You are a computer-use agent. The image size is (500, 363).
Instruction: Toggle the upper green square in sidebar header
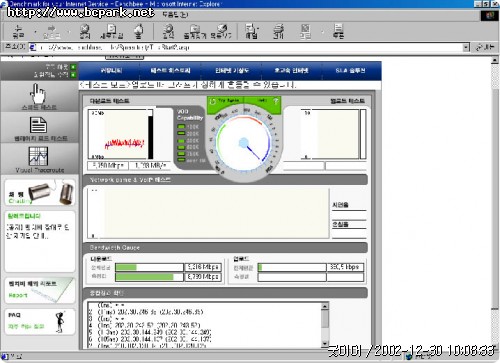point(73,67)
